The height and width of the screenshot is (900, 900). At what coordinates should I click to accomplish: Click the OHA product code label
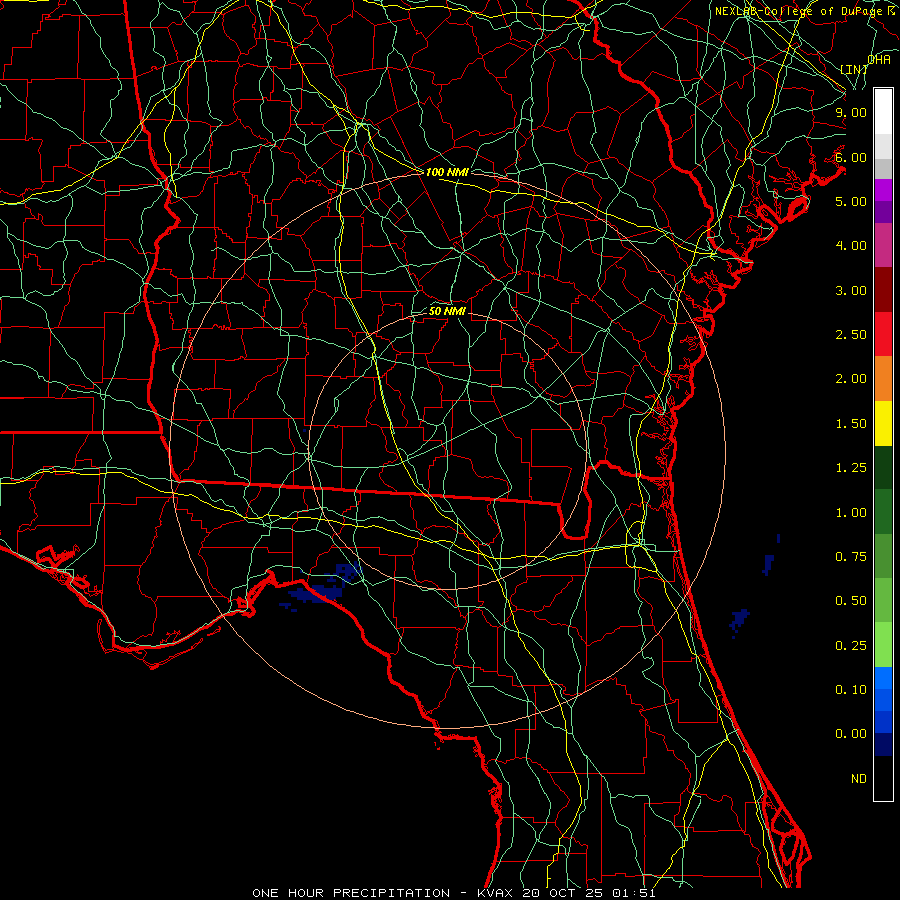pyautogui.click(x=879, y=60)
